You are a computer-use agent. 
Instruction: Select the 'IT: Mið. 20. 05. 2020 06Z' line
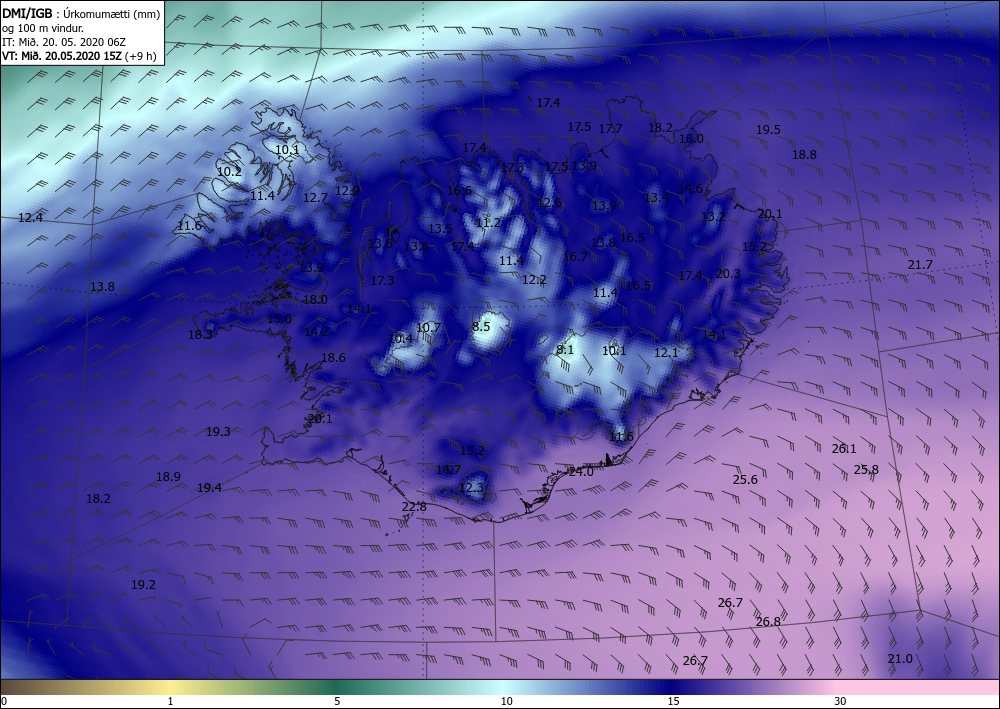pos(64,42)
